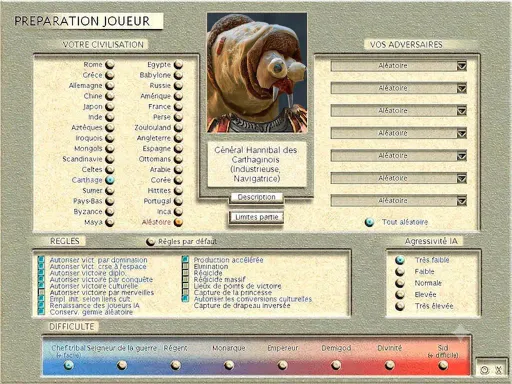Toggle Autoriser victoire diplo. checkbox
The image size is (512, 384).
coord(41,273)
